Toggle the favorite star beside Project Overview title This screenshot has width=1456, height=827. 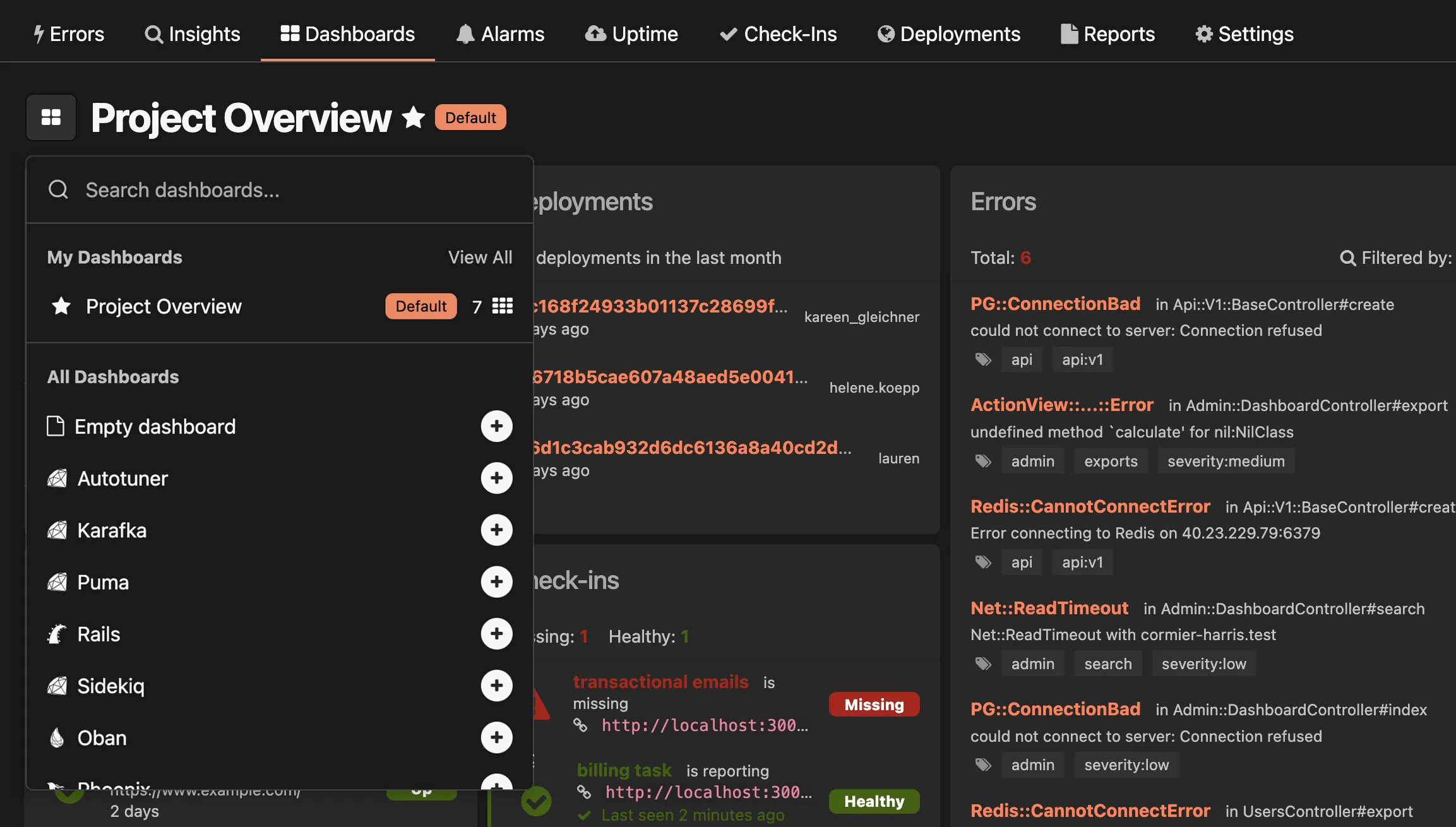[413, 117]
